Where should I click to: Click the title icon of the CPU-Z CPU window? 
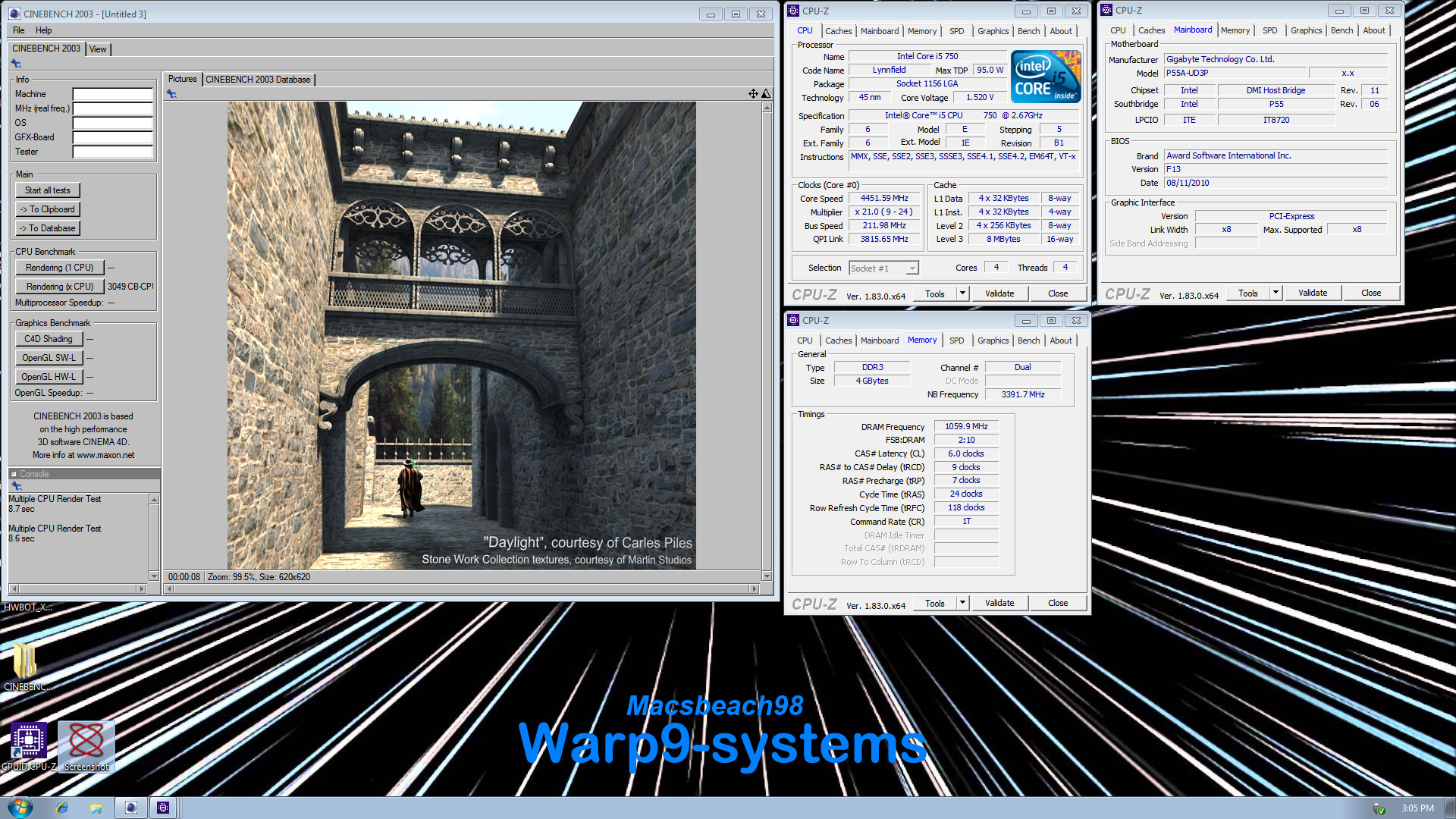[x=793, y=11]
